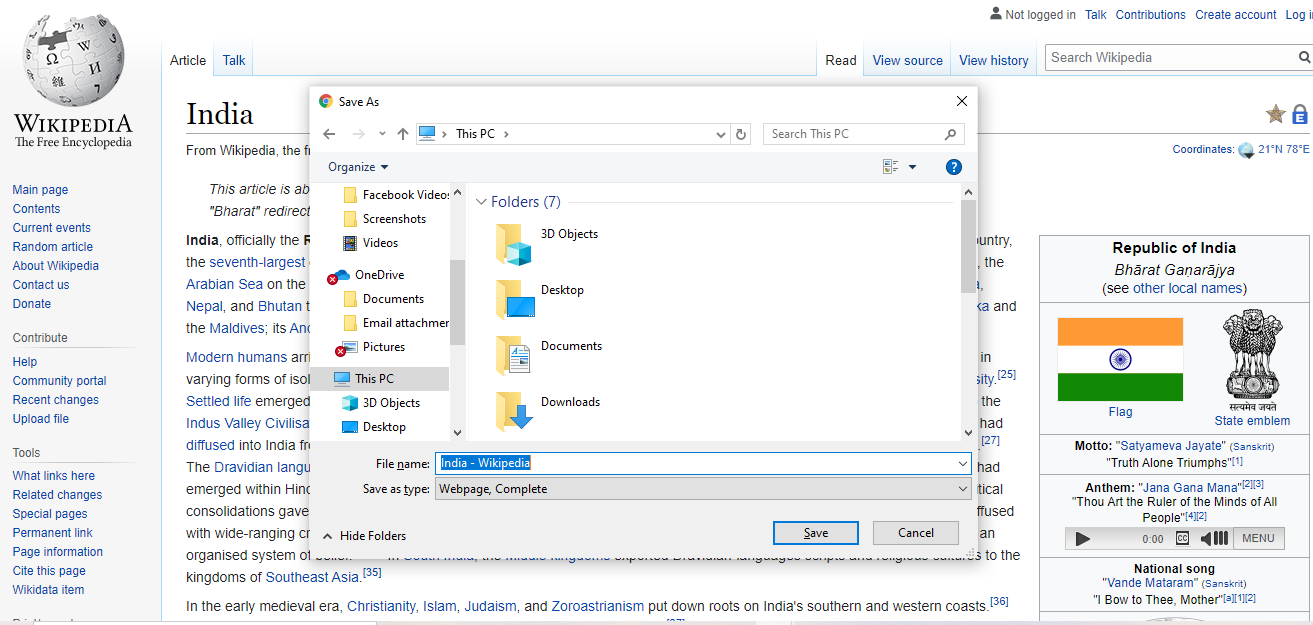Open the 21°N 78°E coordinates link

pyautogui.click(x=1284, y=150)
